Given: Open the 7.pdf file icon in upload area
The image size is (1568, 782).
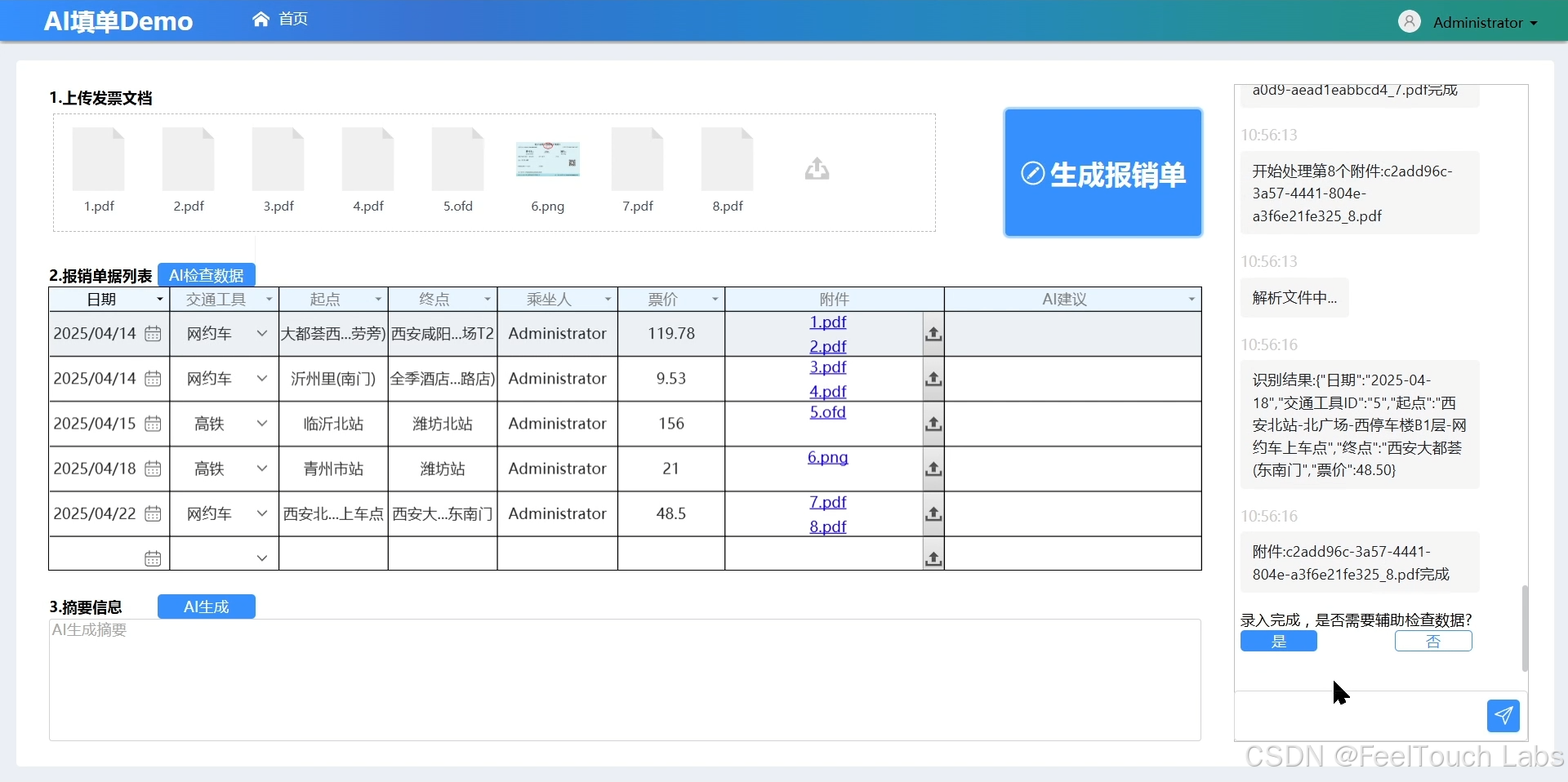Looking at the screenshot, I should [x=638, y=159].
